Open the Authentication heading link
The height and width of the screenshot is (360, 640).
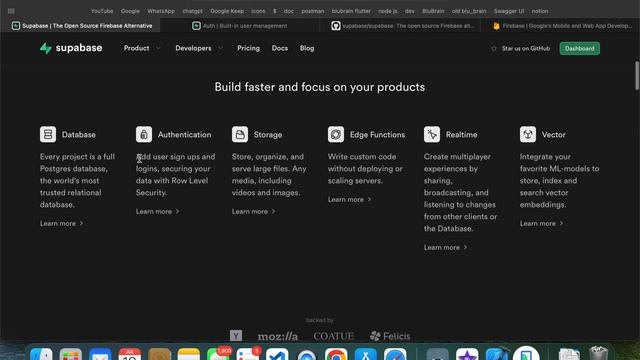click(x=184, y=135)
